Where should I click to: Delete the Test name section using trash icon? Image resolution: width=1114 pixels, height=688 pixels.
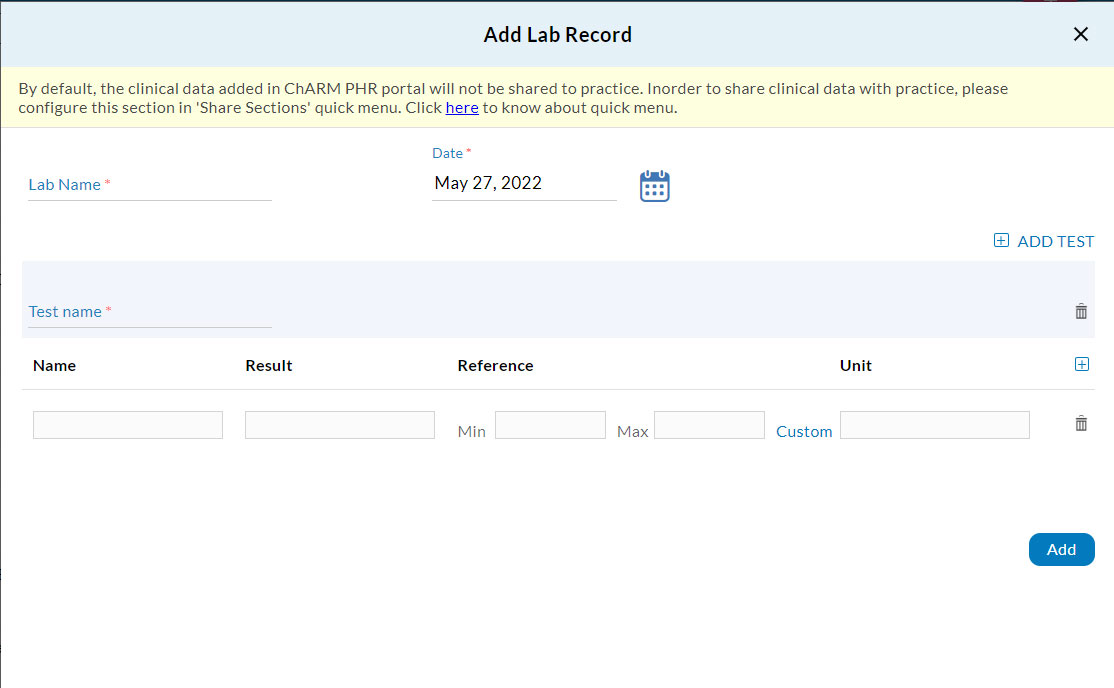1080,311
